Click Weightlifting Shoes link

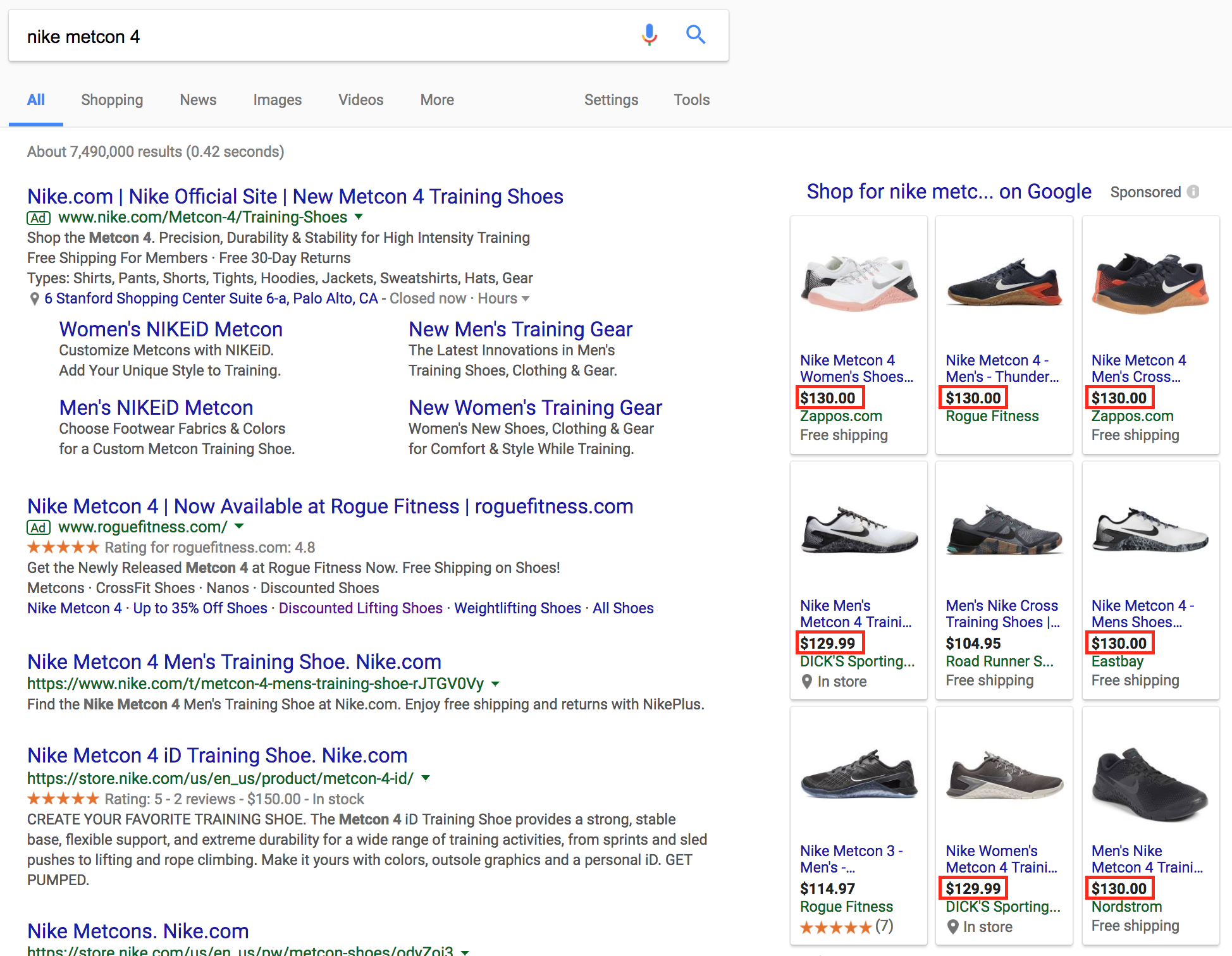click(517, 608)
